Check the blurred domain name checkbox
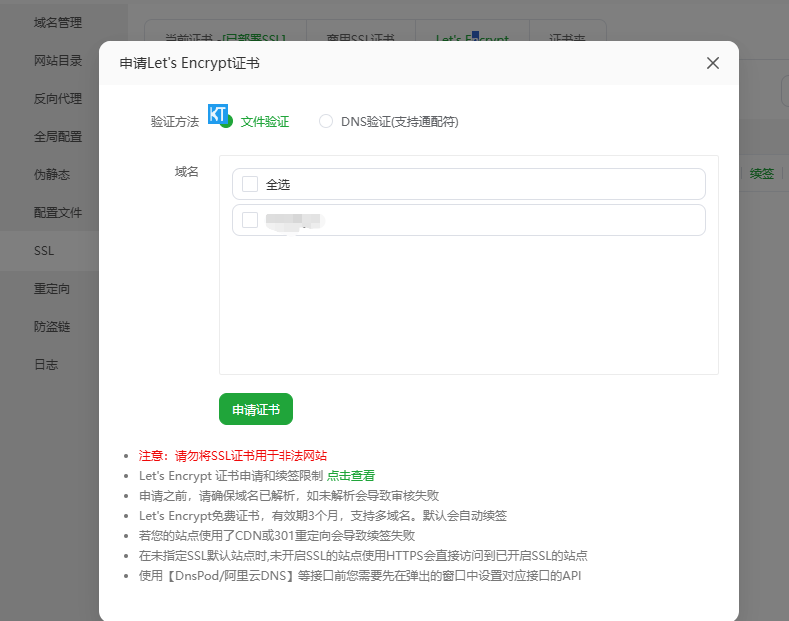The width and height of the screenshot is (789, 621). click(250, 220)
